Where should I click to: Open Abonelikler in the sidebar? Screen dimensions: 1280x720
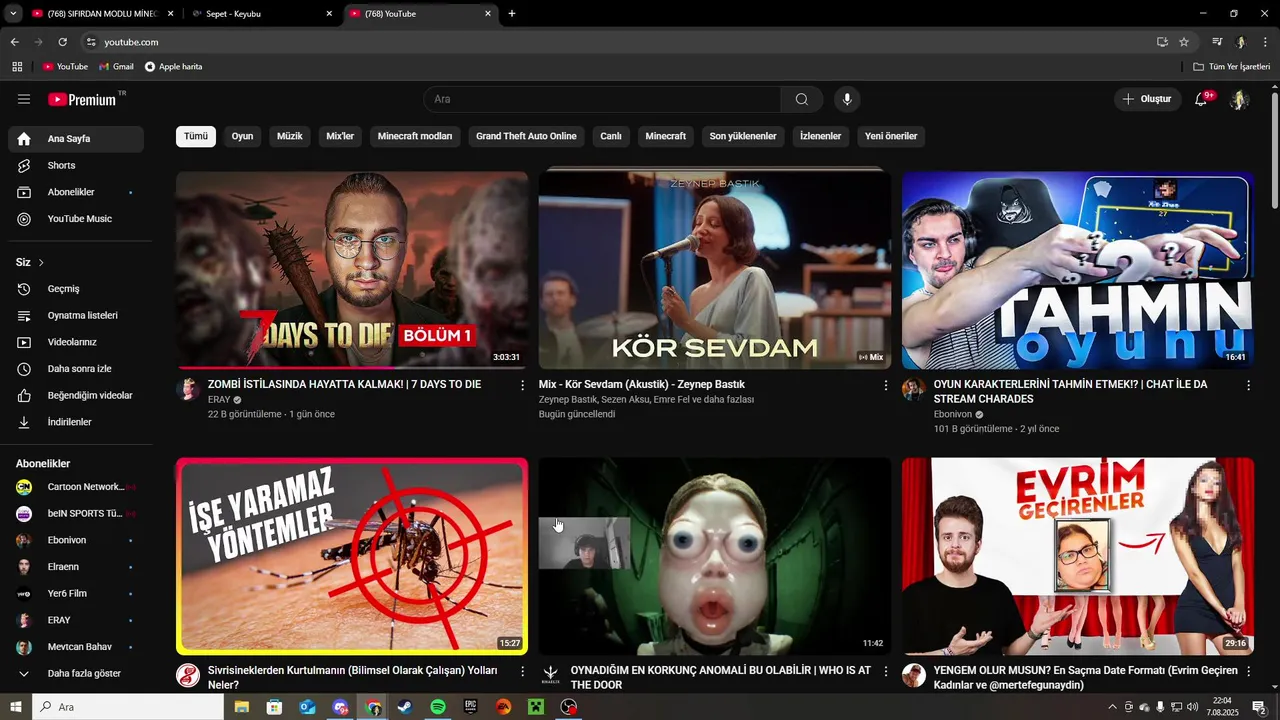[76, 192]
